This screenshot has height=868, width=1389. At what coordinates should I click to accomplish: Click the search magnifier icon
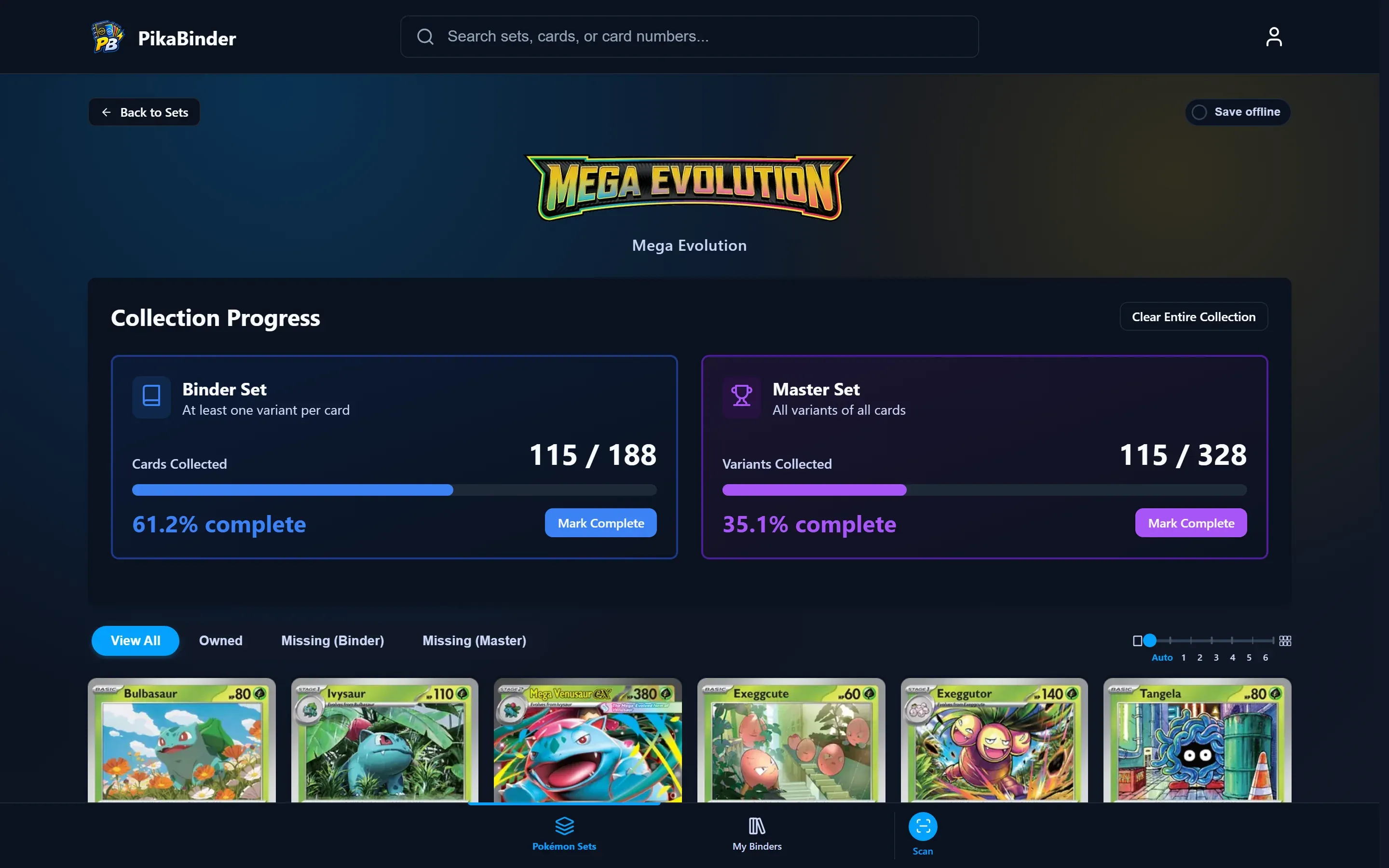pyautogui.click(x=425, y=37)
